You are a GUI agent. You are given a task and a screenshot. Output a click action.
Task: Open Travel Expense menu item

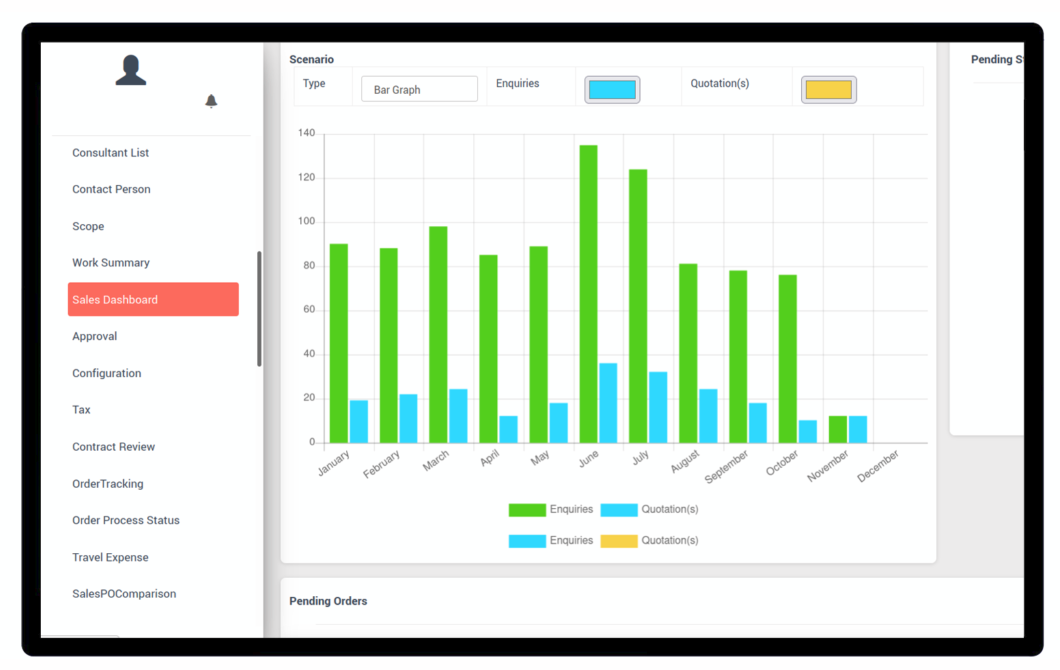(110, 557)
